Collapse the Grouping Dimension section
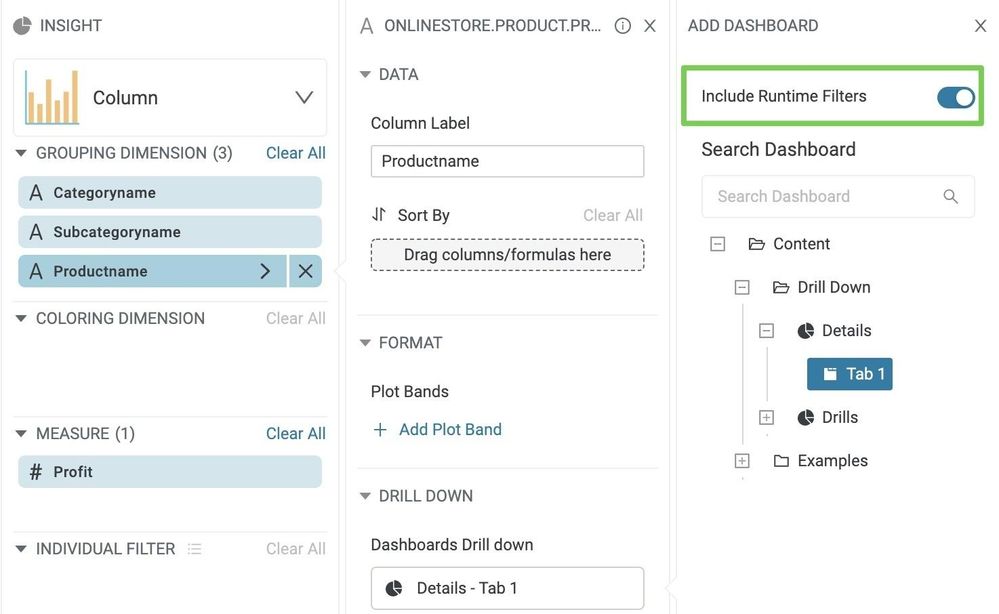Viewport: 999px width, 614px height. pos(21,153)
